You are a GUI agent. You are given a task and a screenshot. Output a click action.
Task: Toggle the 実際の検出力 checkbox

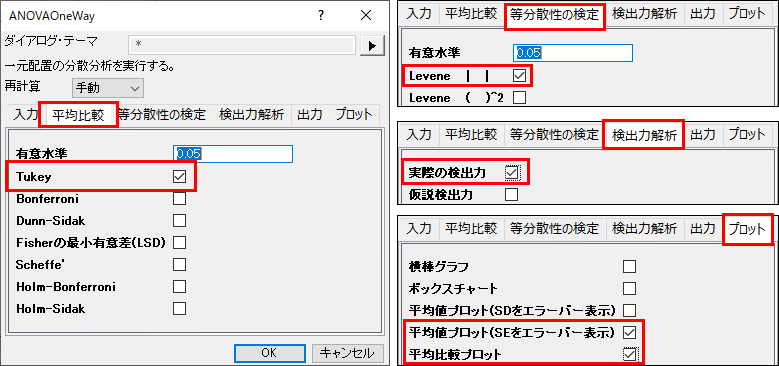[511, 172]
